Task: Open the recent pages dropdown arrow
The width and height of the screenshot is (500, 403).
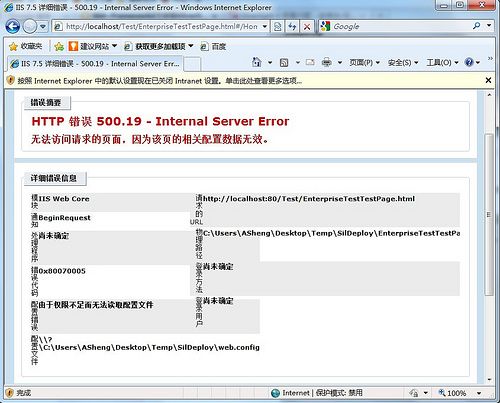Action: click(43, 26)
